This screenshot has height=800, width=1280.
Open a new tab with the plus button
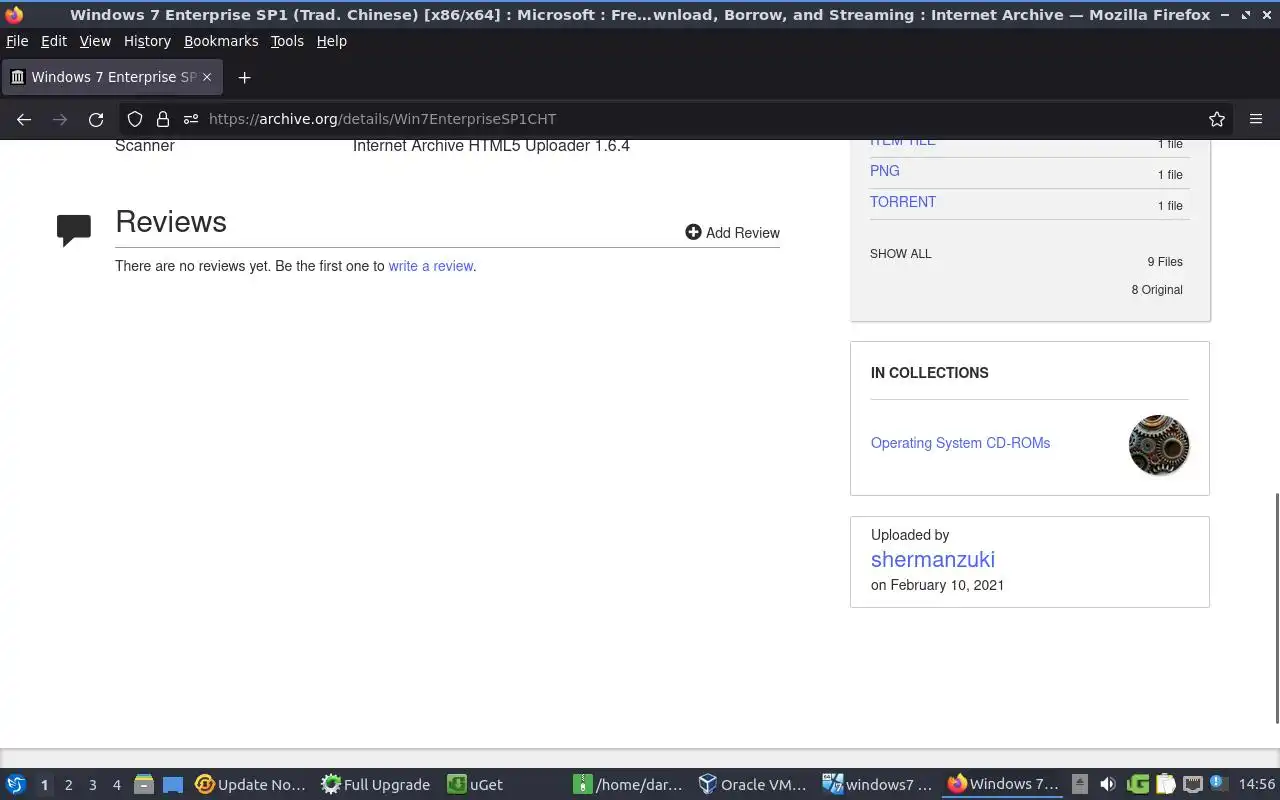(244, 77)
